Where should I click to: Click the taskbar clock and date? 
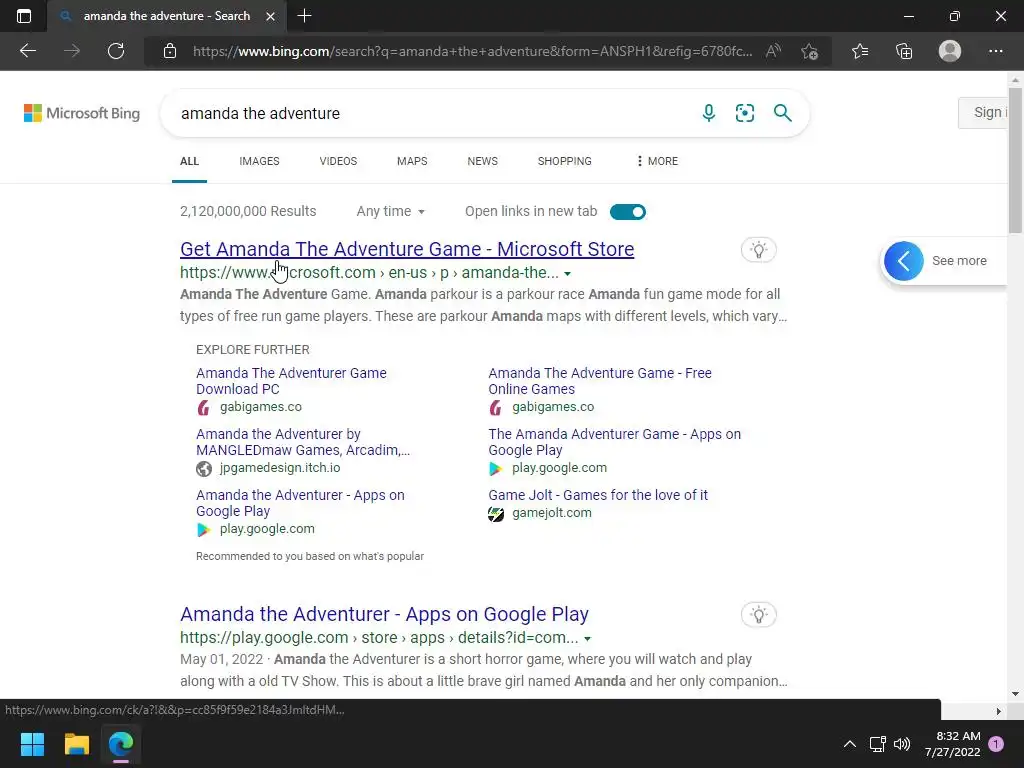[x=952, y=744]
